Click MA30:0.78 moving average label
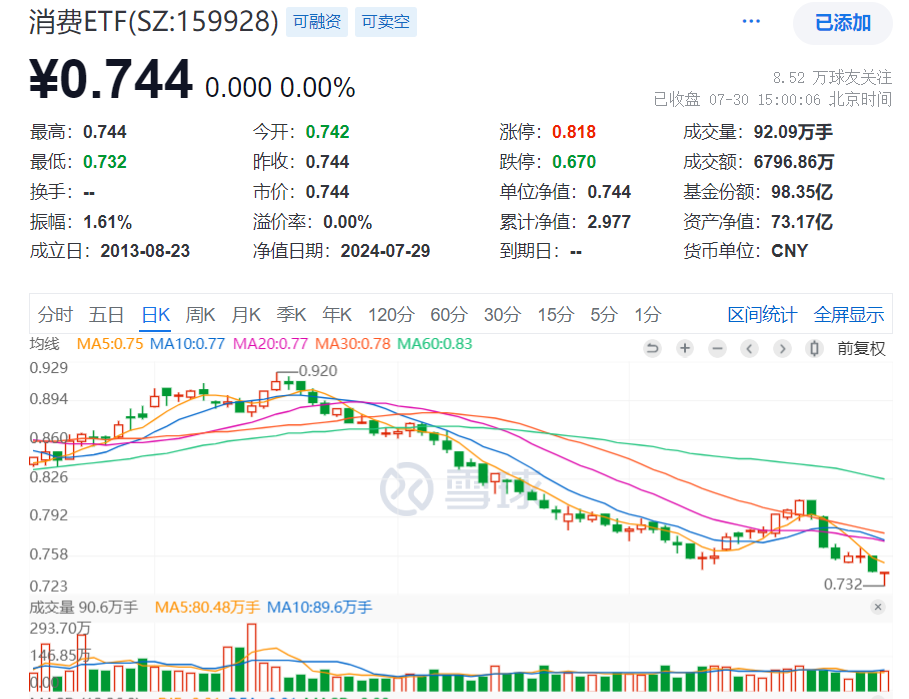This screenshot has height=699, width=909. (x=353, y=344)
